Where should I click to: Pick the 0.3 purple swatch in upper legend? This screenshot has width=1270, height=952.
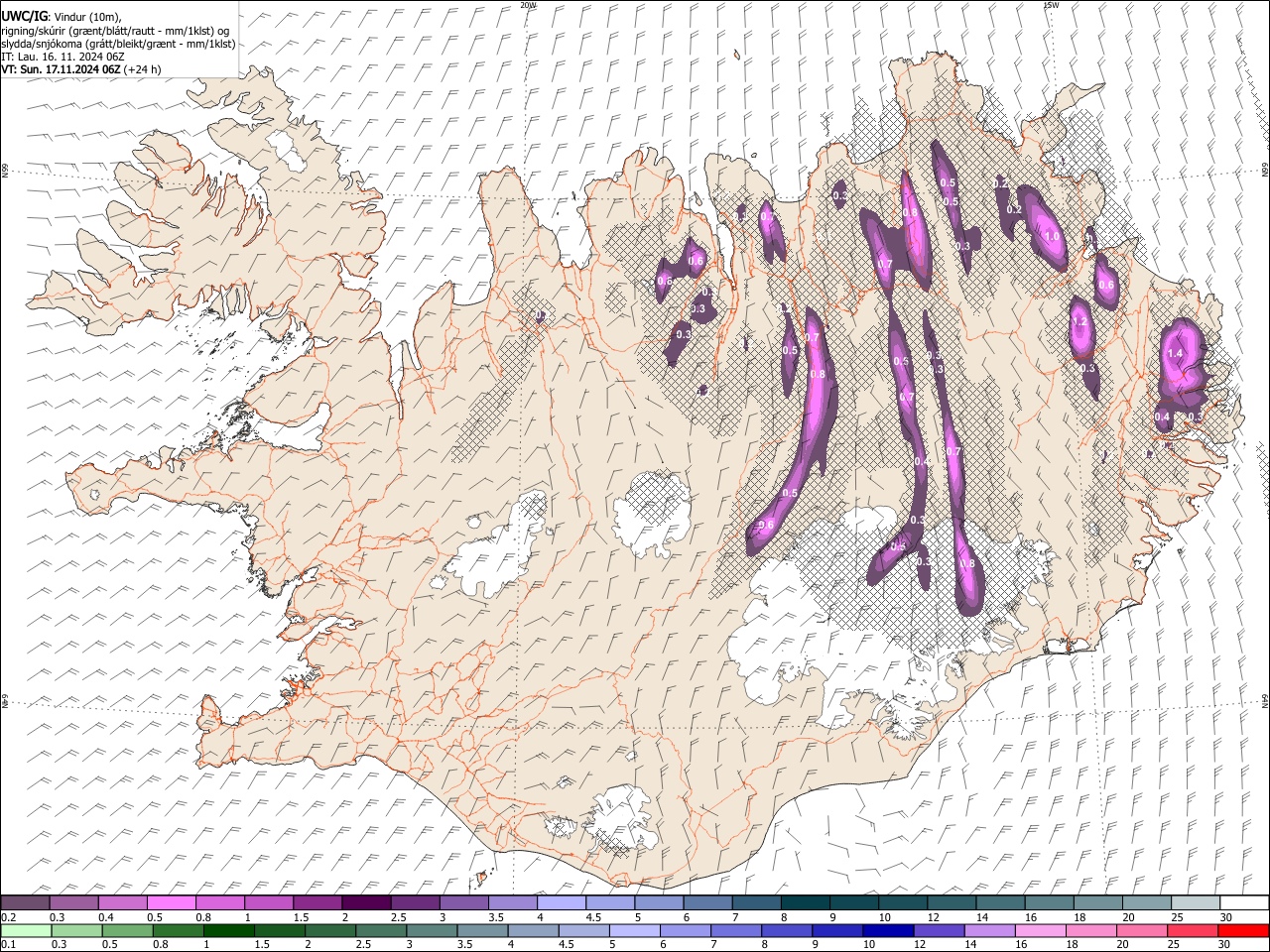(73, 902)
